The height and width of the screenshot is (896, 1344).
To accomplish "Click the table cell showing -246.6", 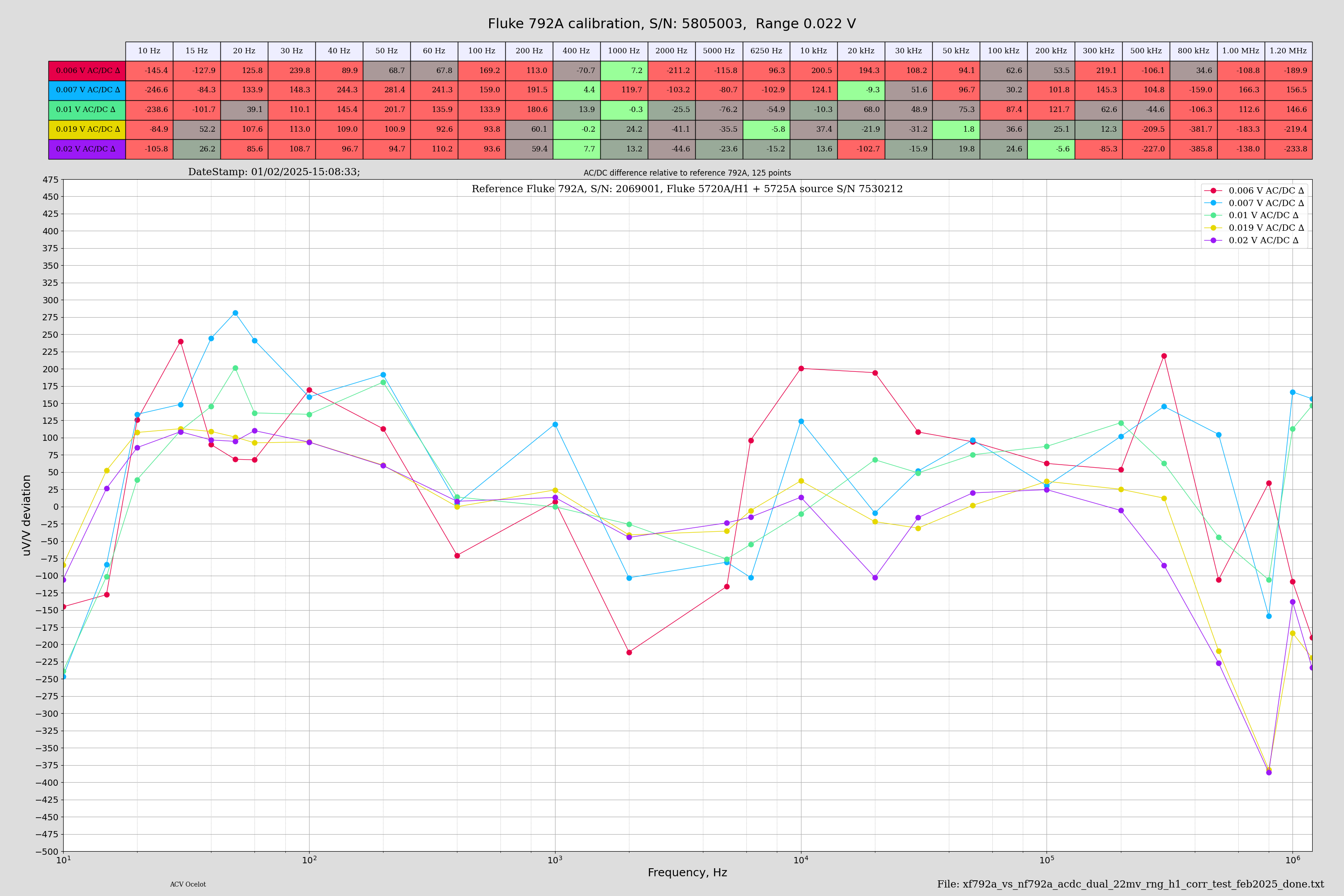I will (149, 90).
